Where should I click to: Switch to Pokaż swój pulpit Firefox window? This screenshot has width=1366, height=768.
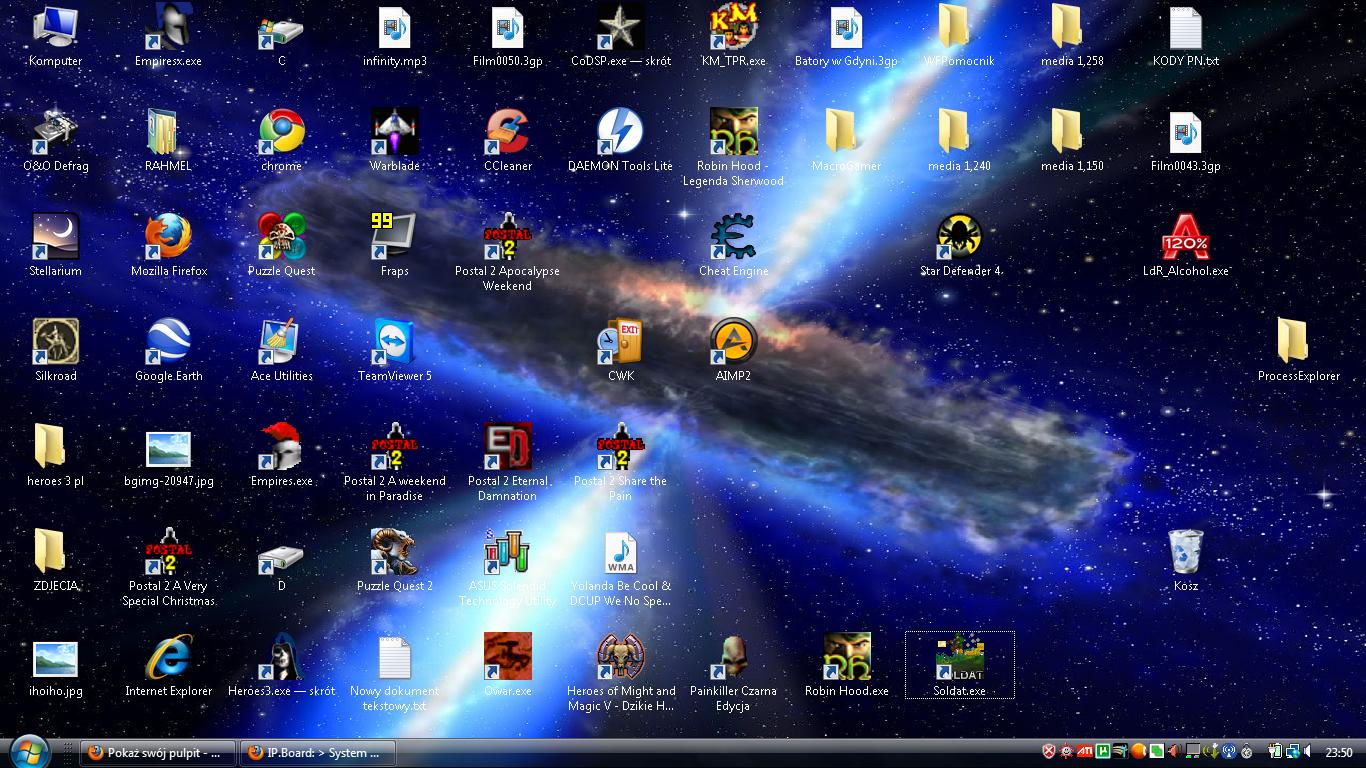(158, 752)
